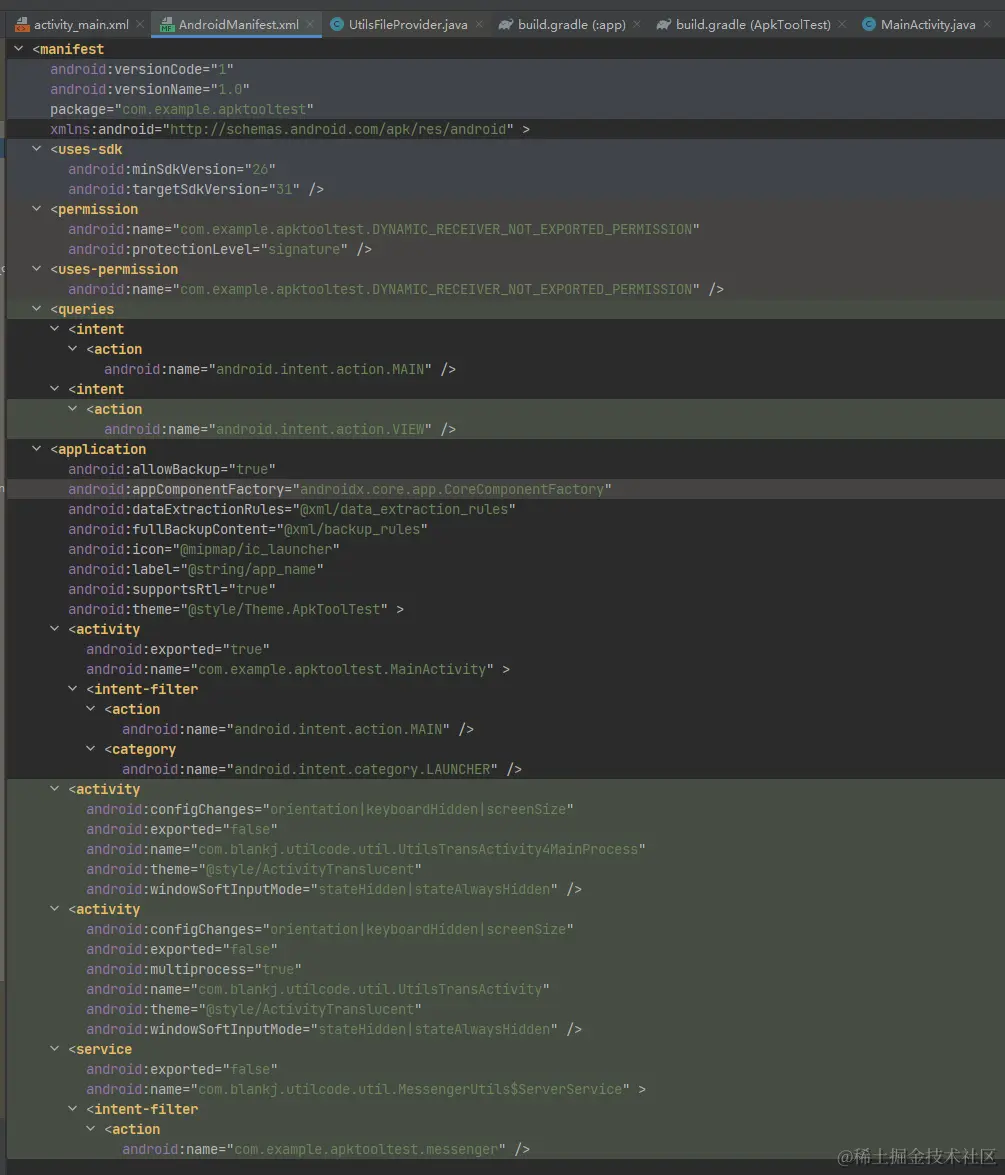1005x1175 pixels.
Task: Click the UtilsTransActivity4MainProcess name line
Action: pos(366,849)
